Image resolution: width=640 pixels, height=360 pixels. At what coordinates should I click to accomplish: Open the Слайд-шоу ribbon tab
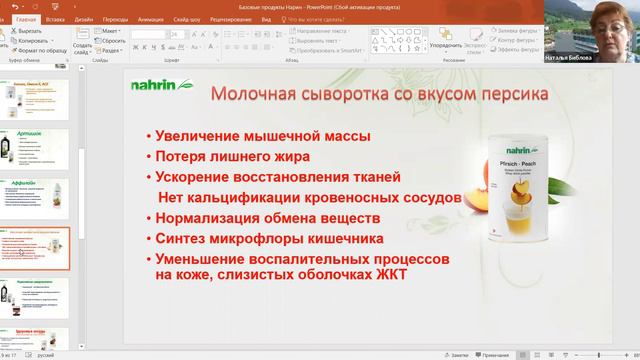click(187, 19)
